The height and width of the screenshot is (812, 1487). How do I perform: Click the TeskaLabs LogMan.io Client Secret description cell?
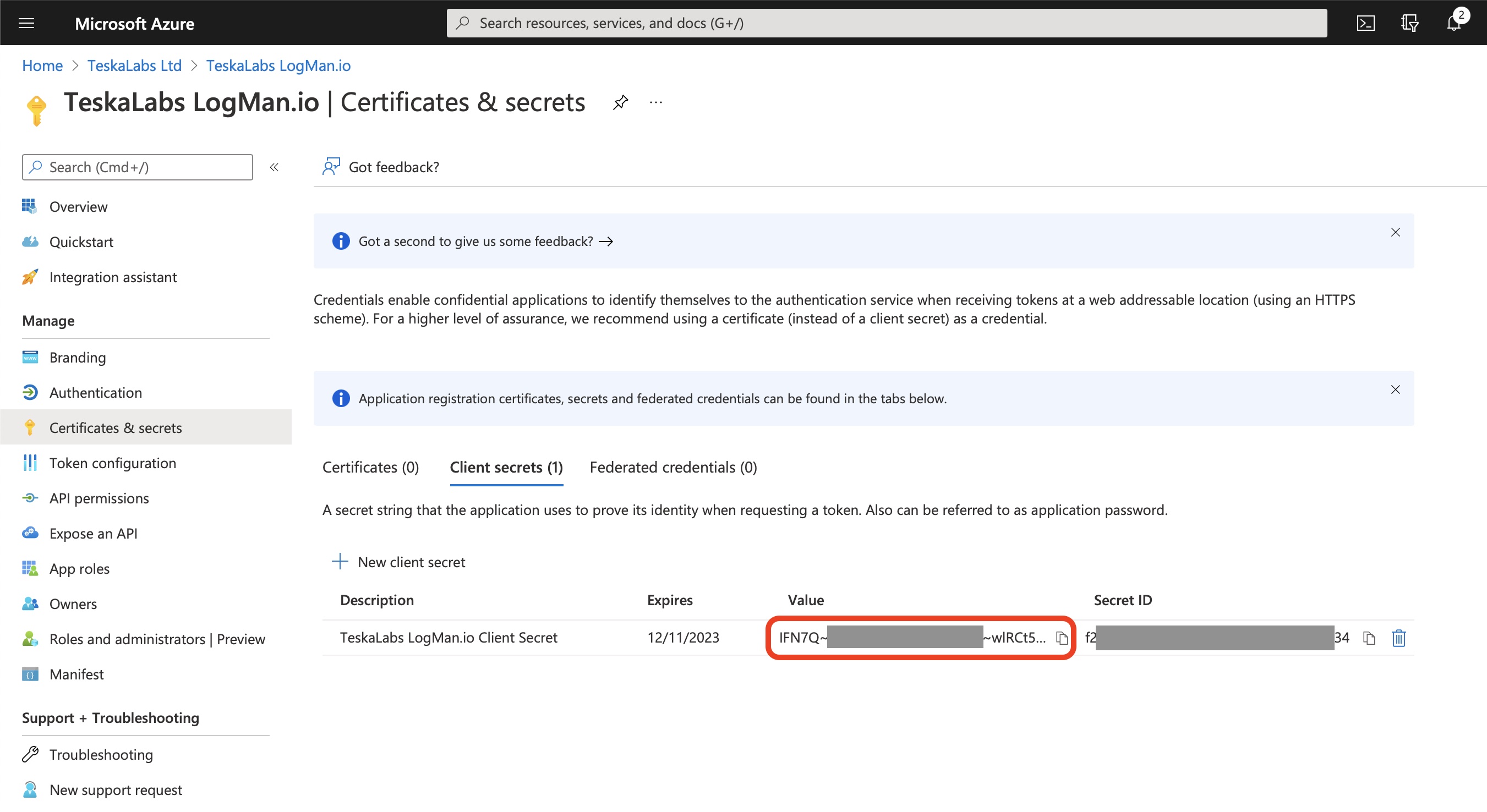coord(449,637)
